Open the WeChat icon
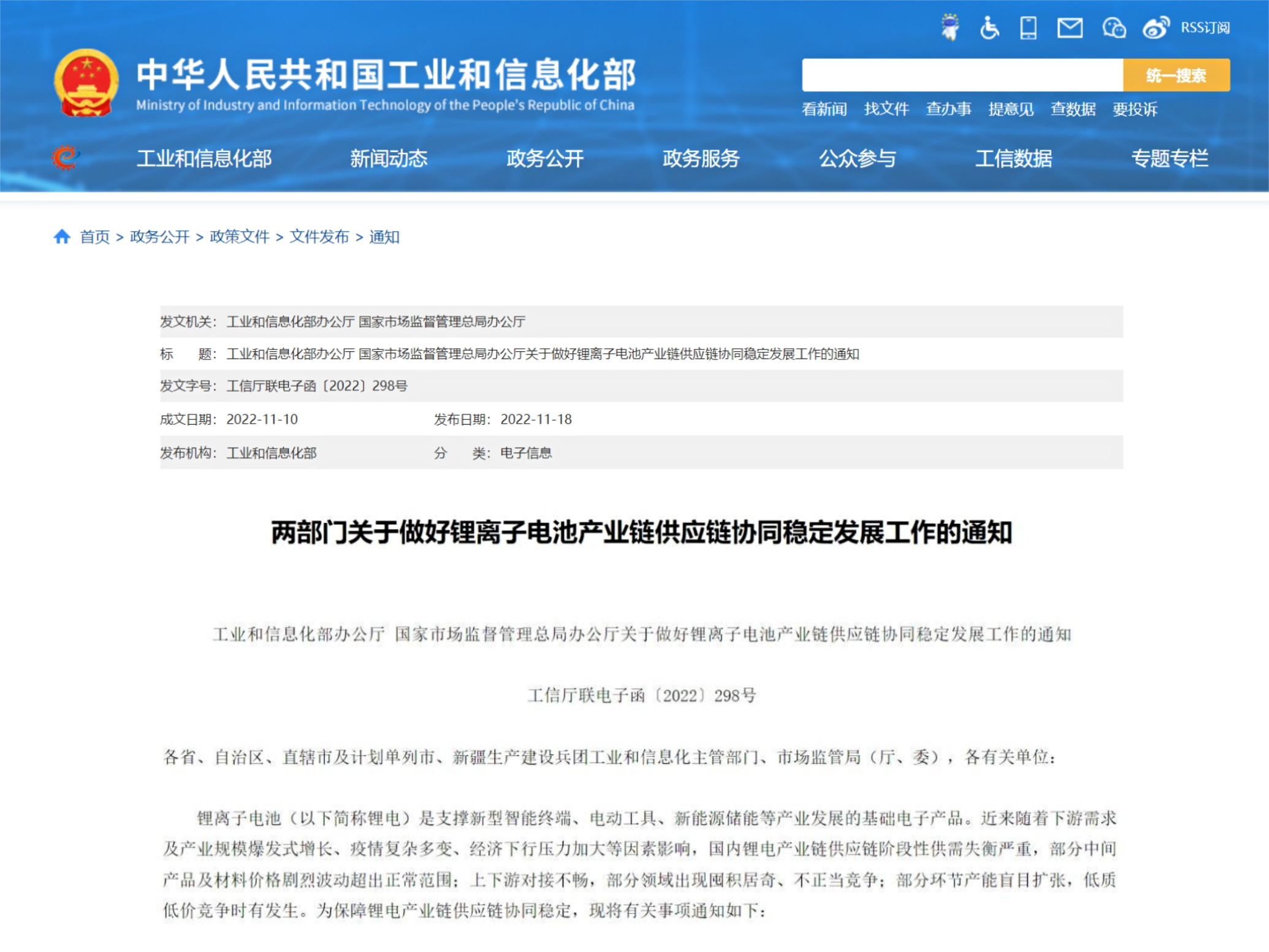The height and width of the screenshot is (952, 1269). click(x=1114, y=28)
